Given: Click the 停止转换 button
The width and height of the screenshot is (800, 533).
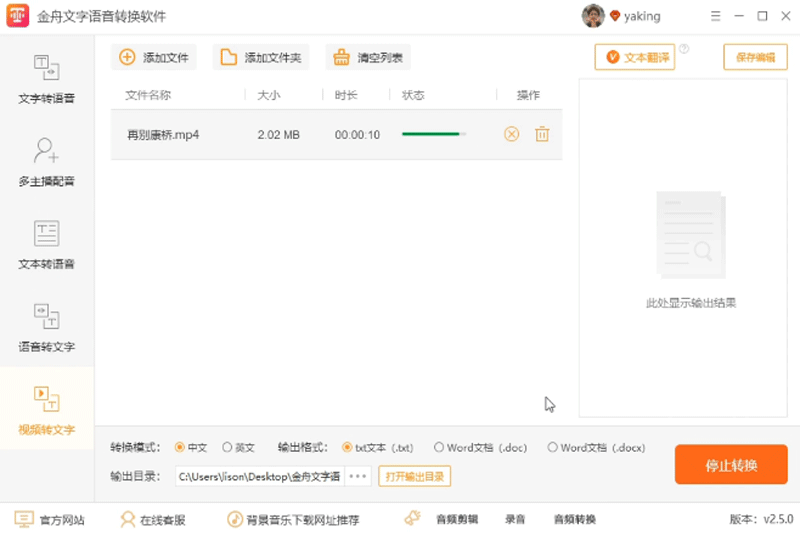Looking at the screenshot, I should (731, 464).
